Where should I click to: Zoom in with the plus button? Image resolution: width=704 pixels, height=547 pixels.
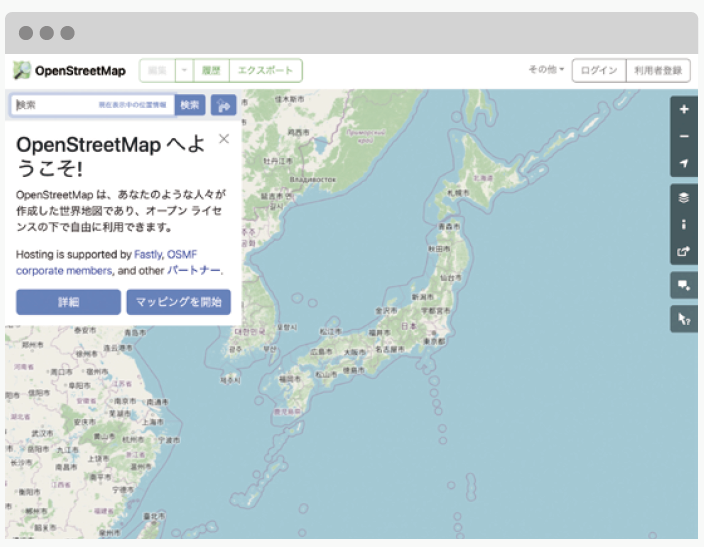coord(684,109)
